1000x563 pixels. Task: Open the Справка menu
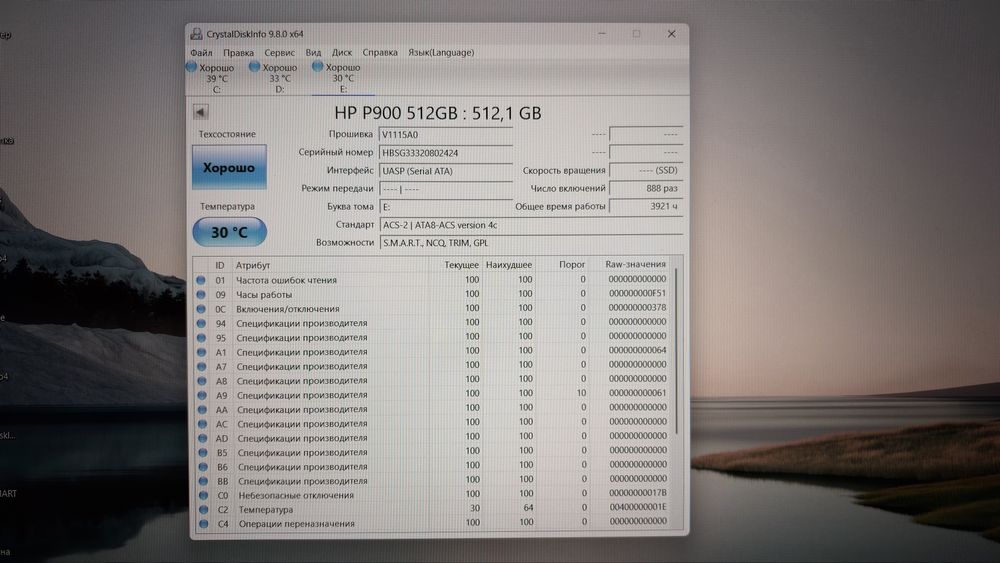pos(379,53)
